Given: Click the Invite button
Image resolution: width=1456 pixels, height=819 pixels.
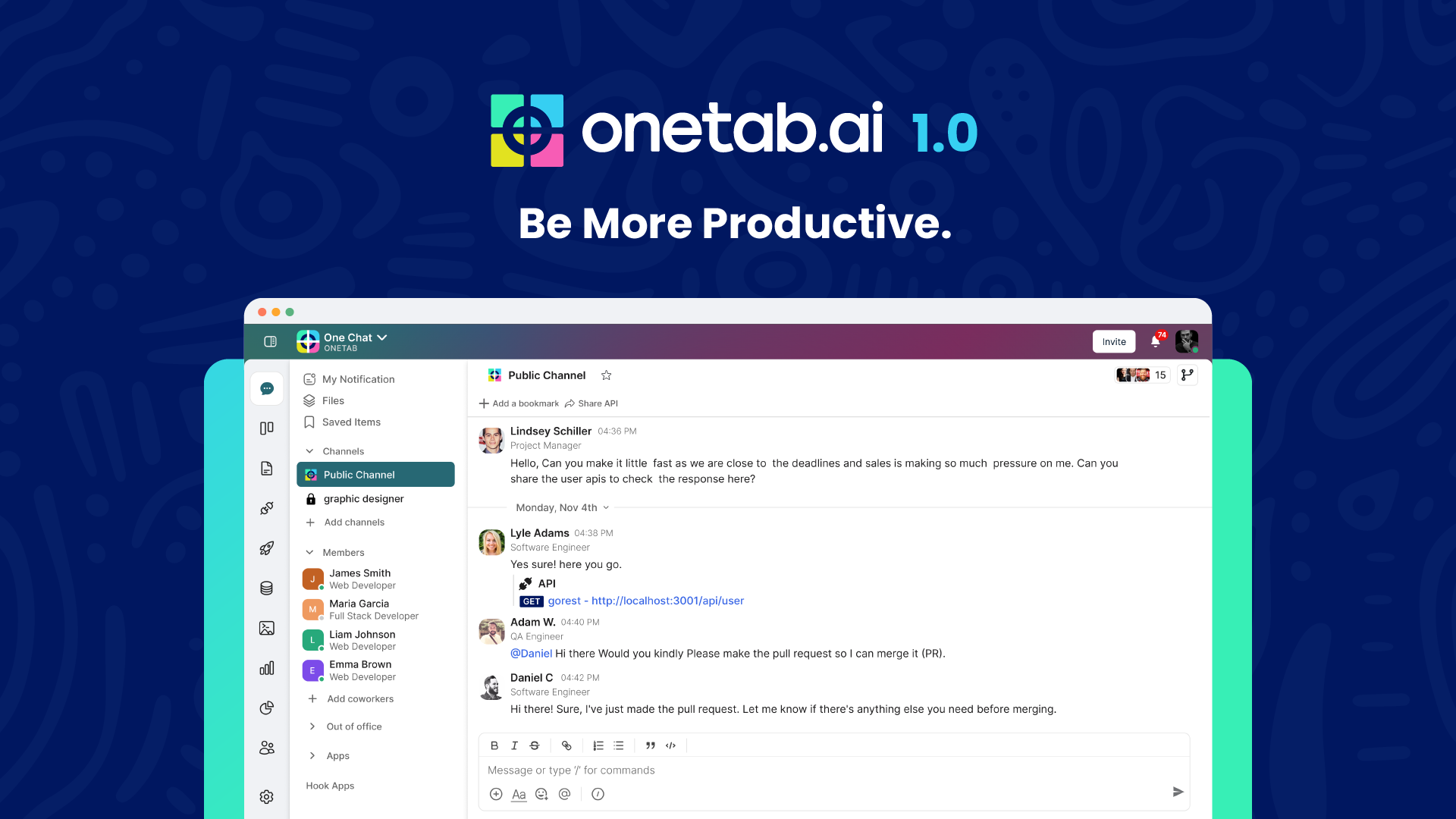Looking at the screenshot, I should pyautogui.click(x=1113, y=341).
